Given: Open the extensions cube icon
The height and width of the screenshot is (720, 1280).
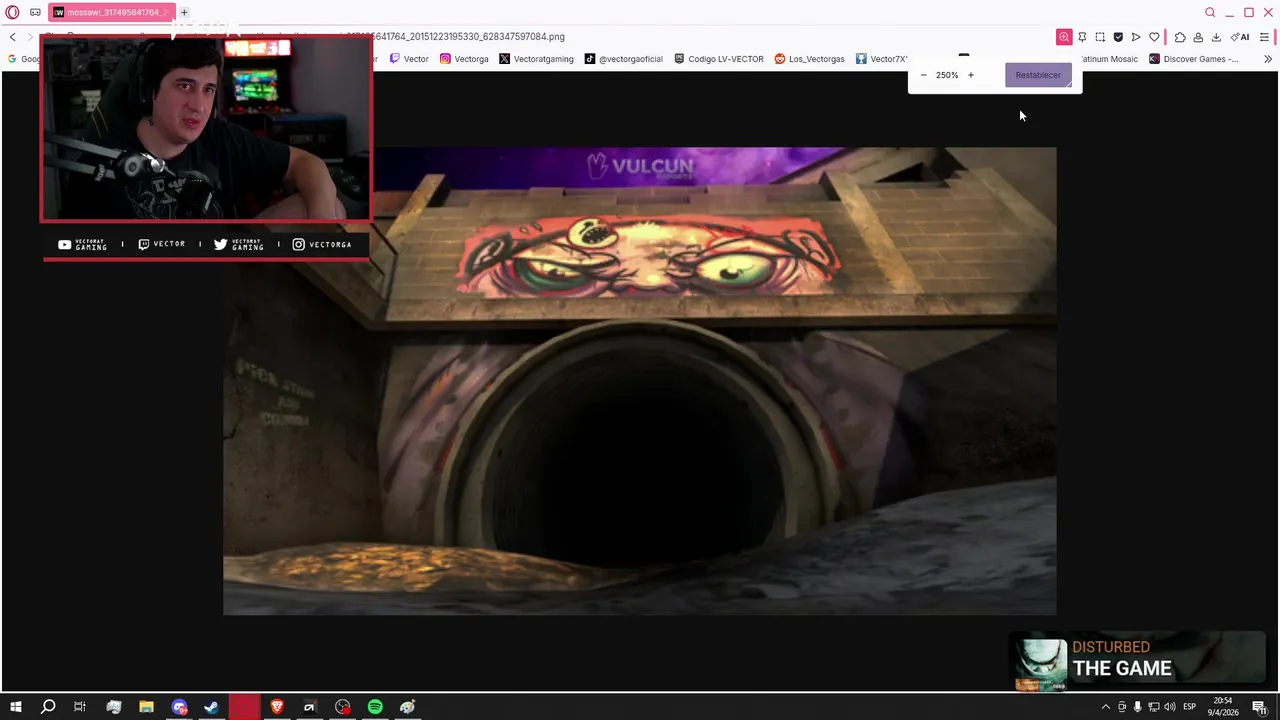Looking at the screenshot, I should coord(1180,37).
